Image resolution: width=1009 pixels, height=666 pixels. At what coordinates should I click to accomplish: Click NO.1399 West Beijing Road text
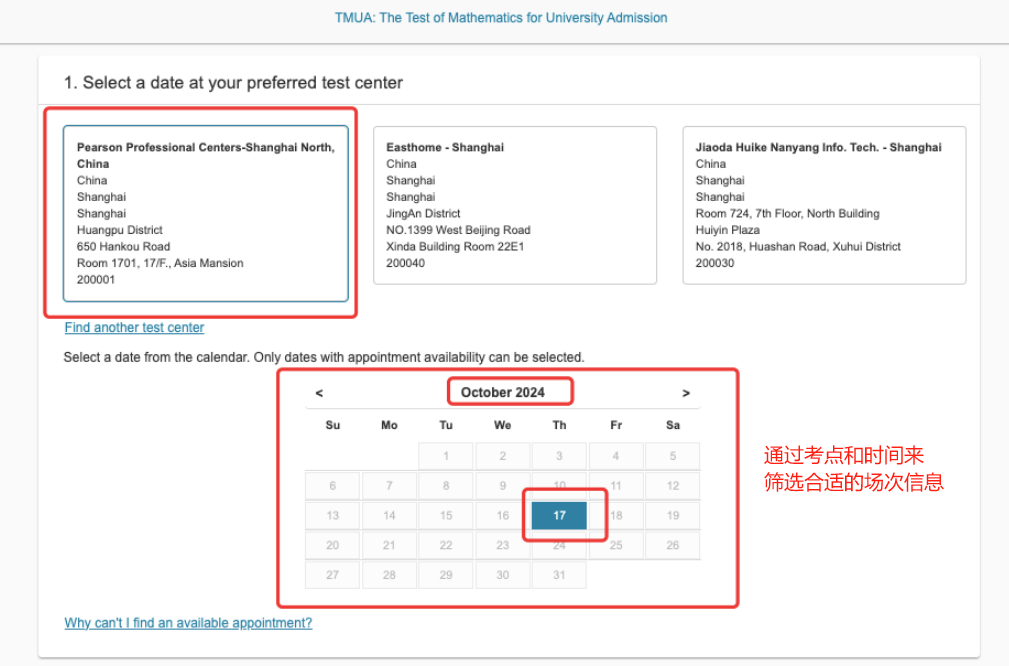click(x=458, y=230)
